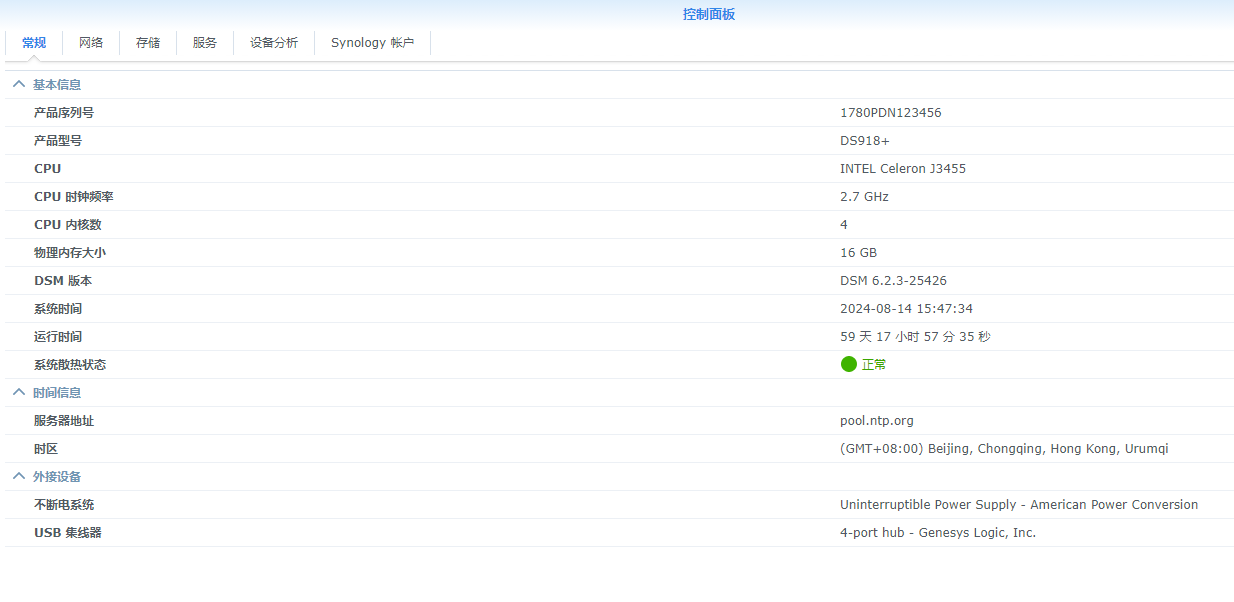Screen dimensions: 1234x602
Task: Select the uptime value 59 天 17 小时
Action: click(x=915, y=337)
